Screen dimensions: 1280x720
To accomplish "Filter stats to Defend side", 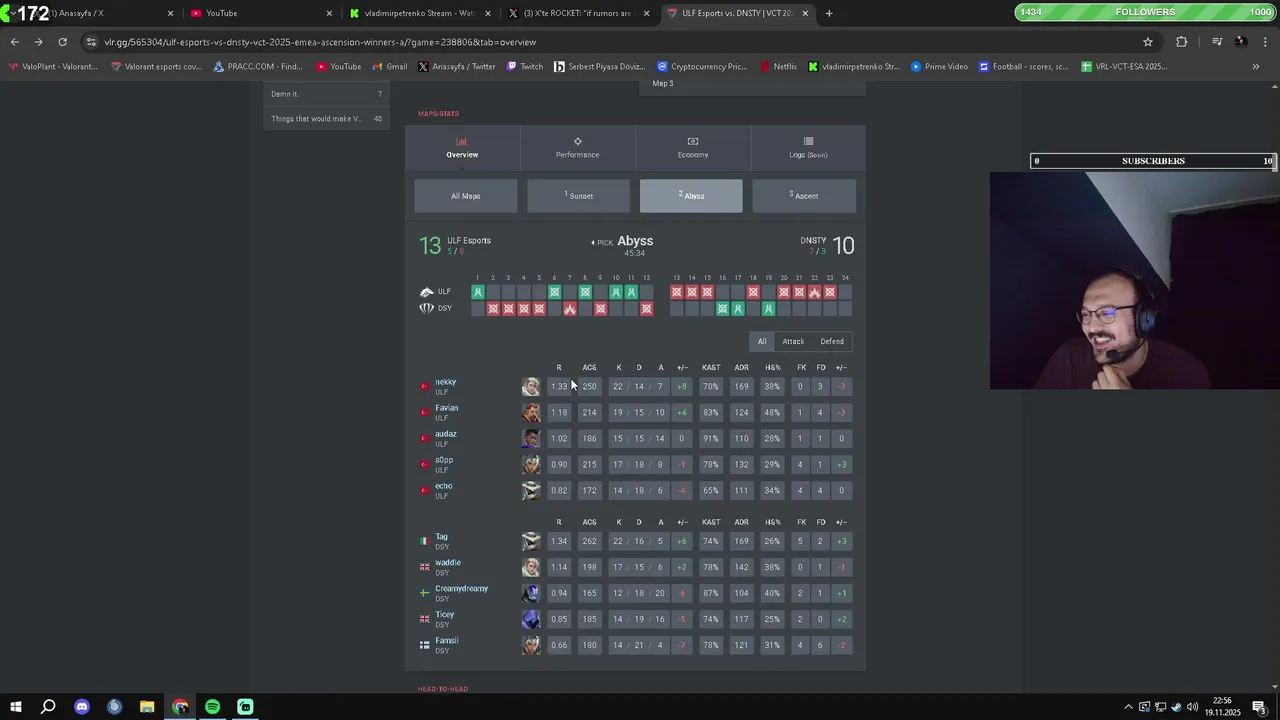I will 832,341.
